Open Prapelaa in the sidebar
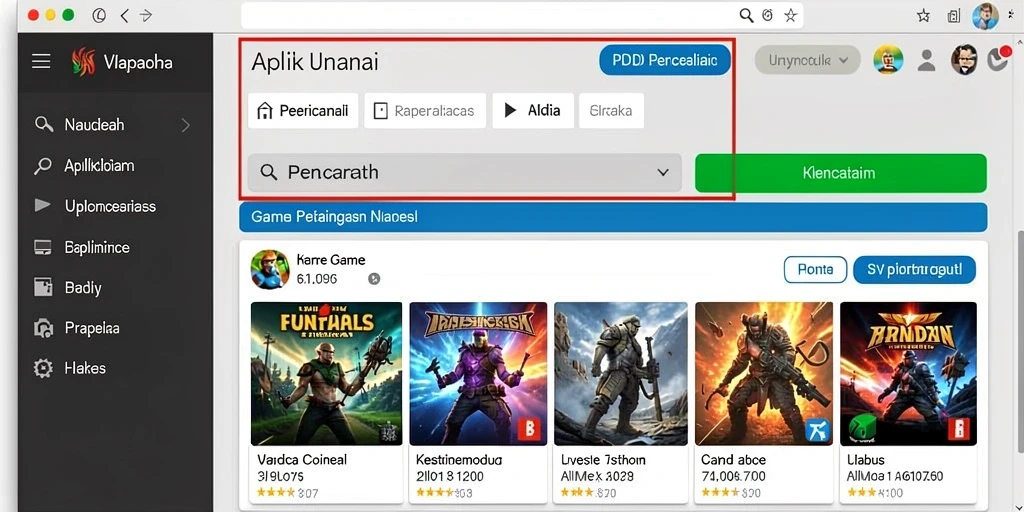The image size is (1024, 512). [91, 328]
